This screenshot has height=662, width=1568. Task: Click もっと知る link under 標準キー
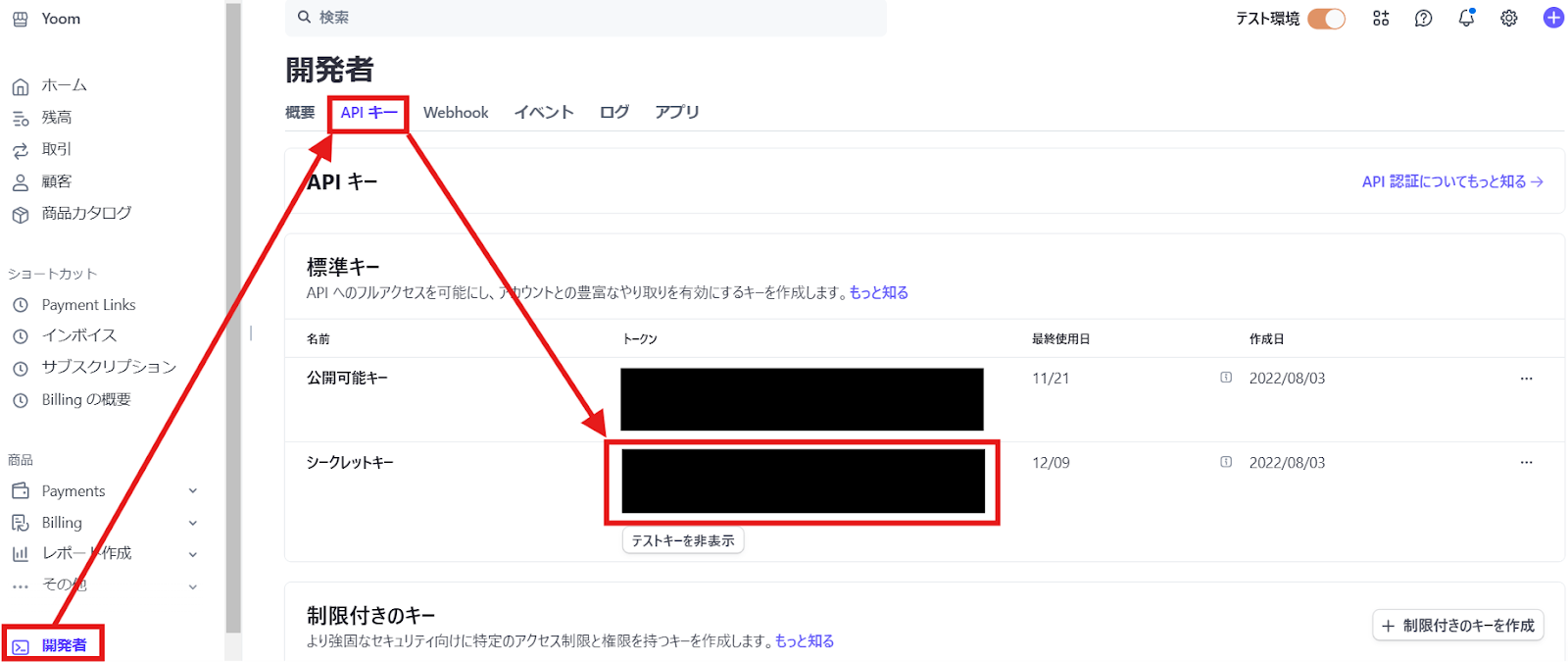(x=879, y=292)
